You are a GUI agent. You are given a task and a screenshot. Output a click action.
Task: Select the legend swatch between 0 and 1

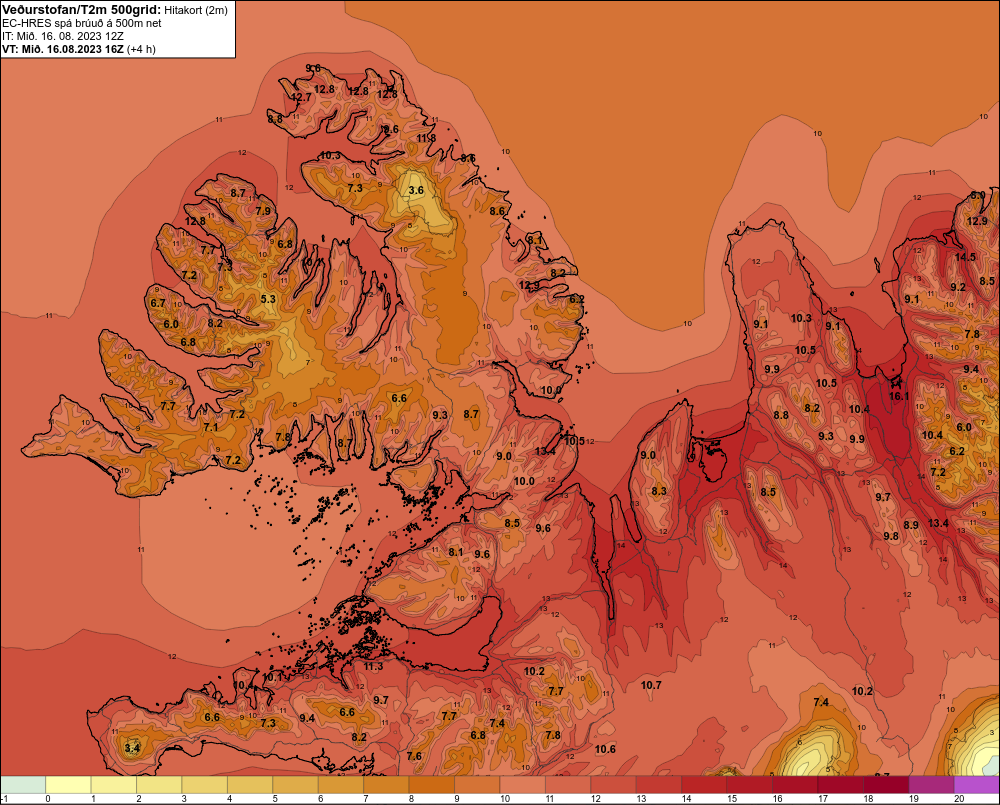tap(69, 784)
